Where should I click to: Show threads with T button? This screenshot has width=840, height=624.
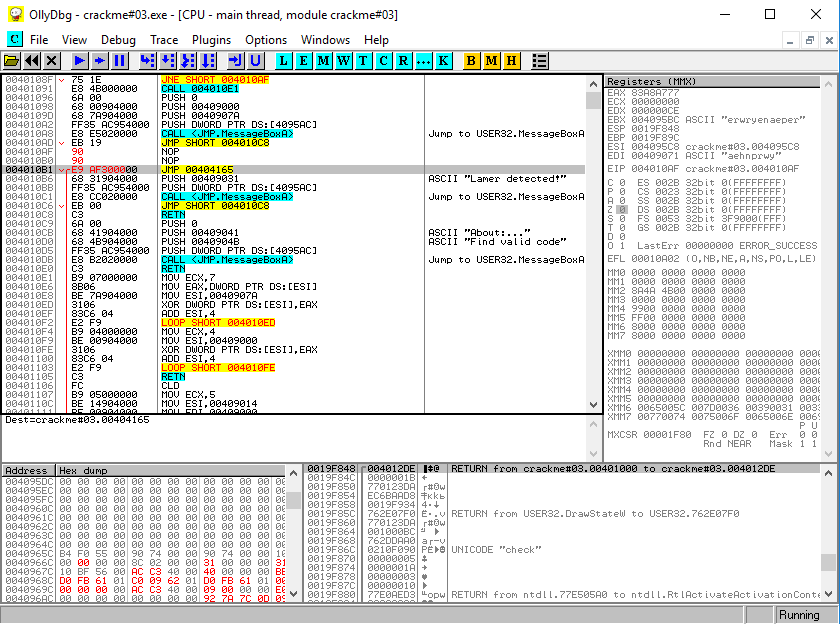[363, 61]
